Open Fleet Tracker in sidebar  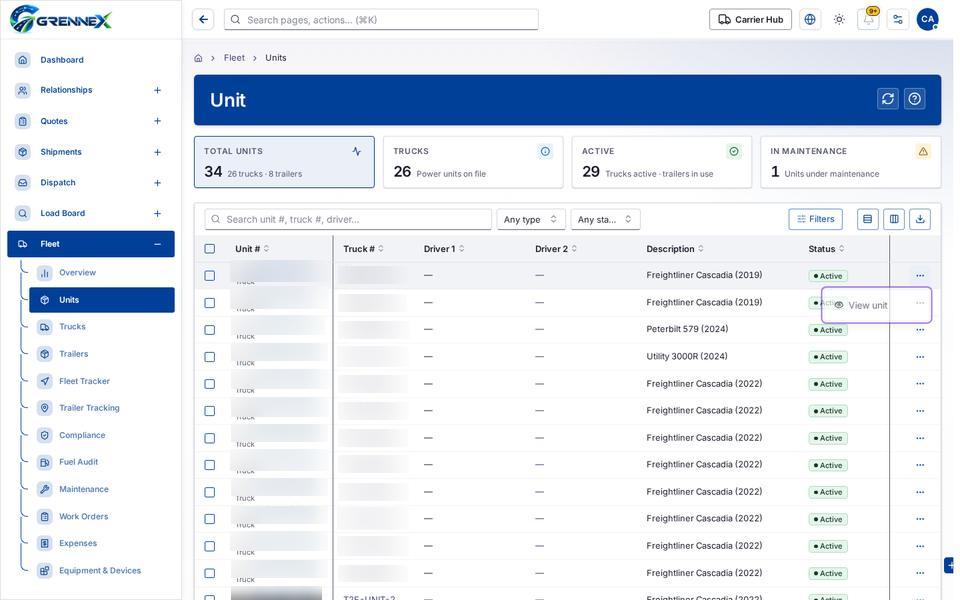point(102,381)
